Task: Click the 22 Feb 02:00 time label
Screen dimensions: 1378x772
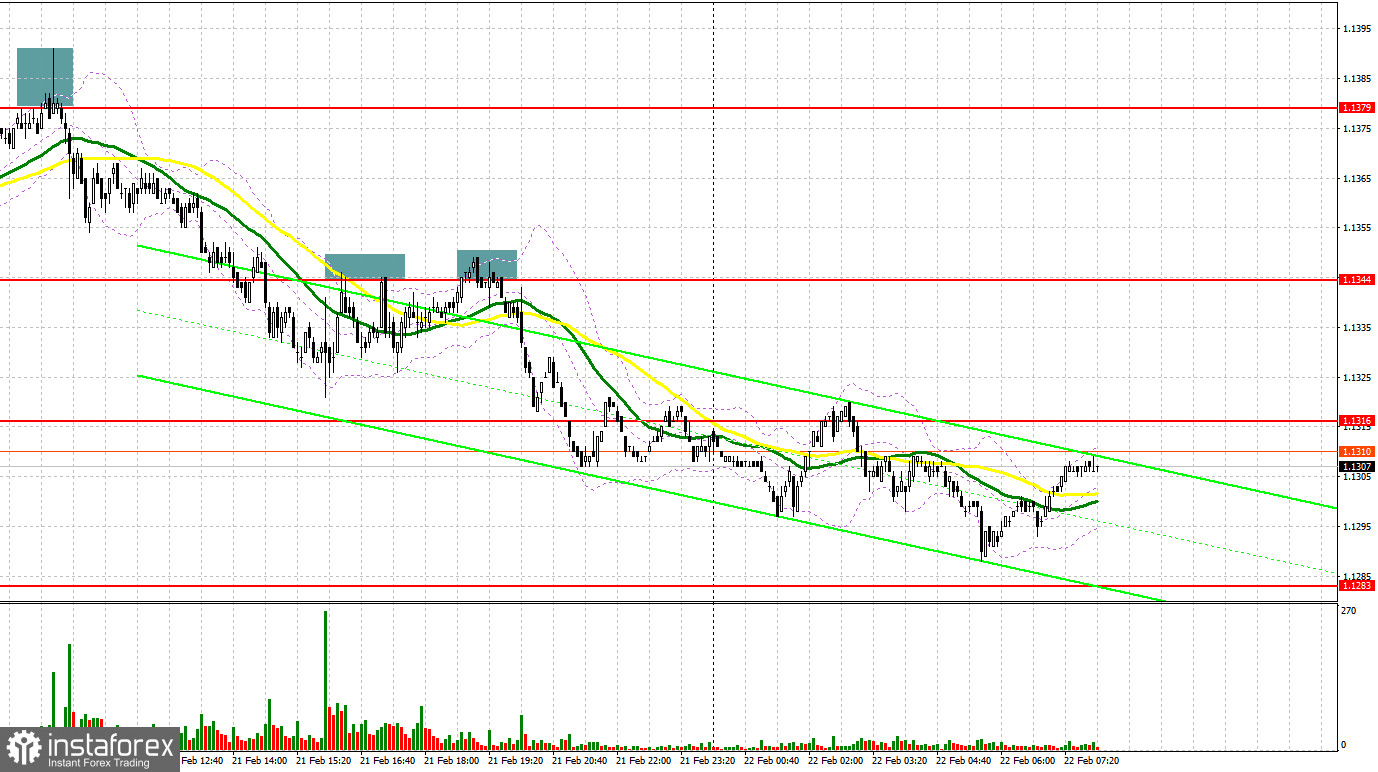Action: point(835,760)
